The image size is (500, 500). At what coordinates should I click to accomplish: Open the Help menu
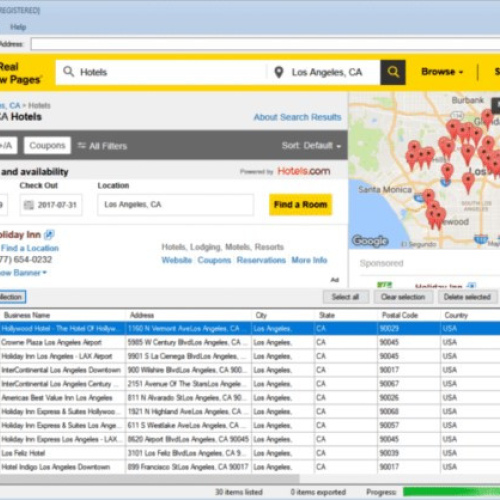[18, 27]
